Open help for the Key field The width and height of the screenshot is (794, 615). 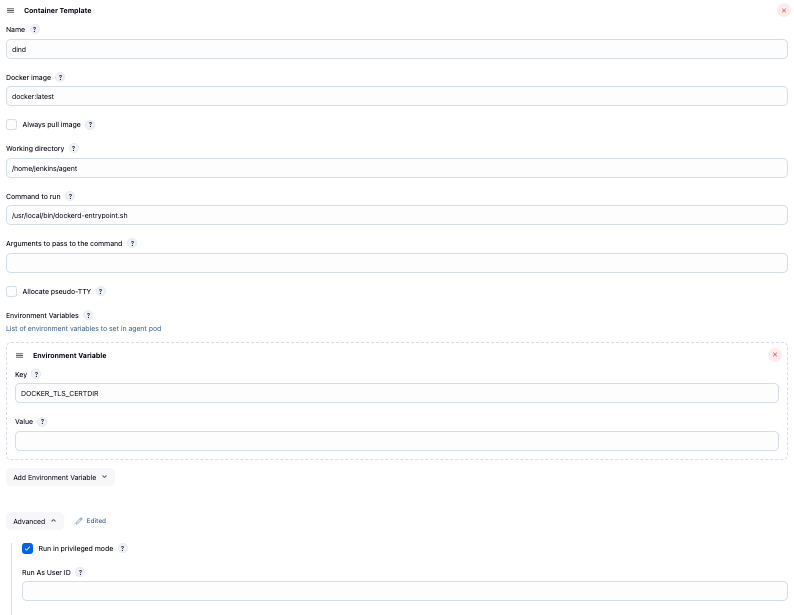pos(36,375)
